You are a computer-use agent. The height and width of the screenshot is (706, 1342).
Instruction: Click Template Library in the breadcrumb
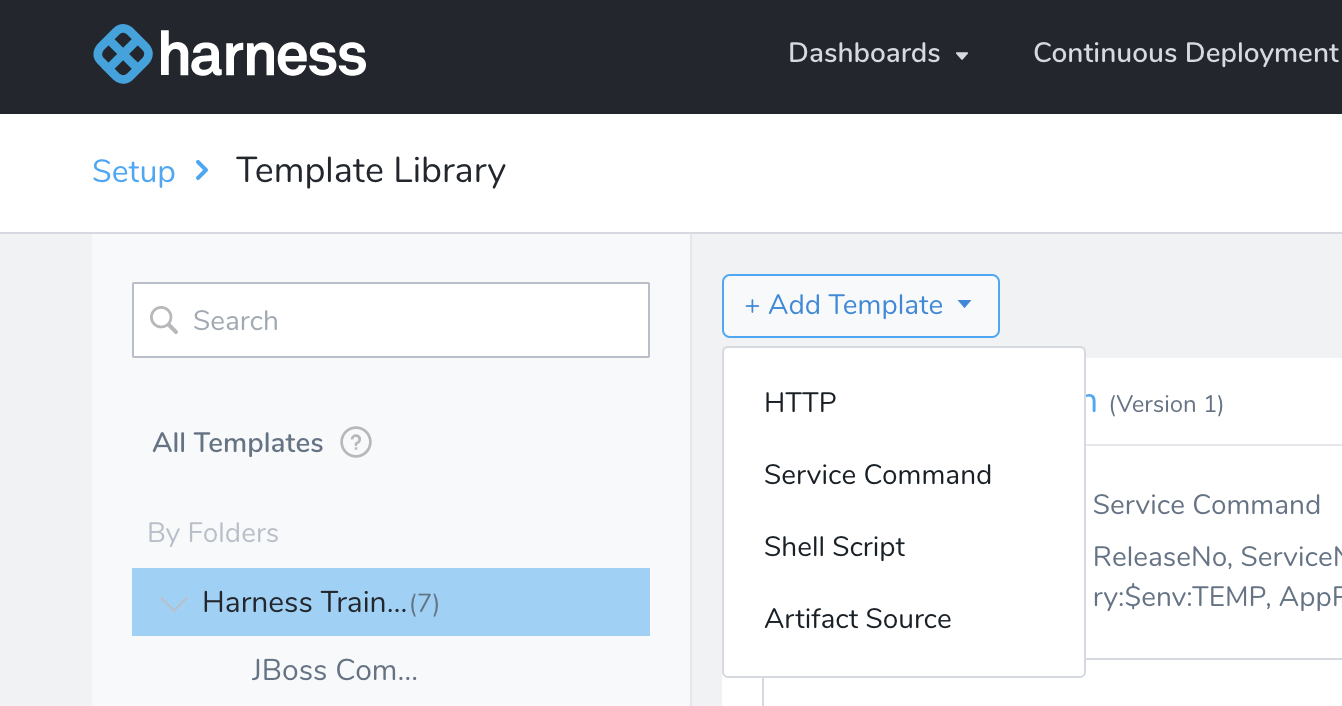pyautogui.click(x=371, y=171)
